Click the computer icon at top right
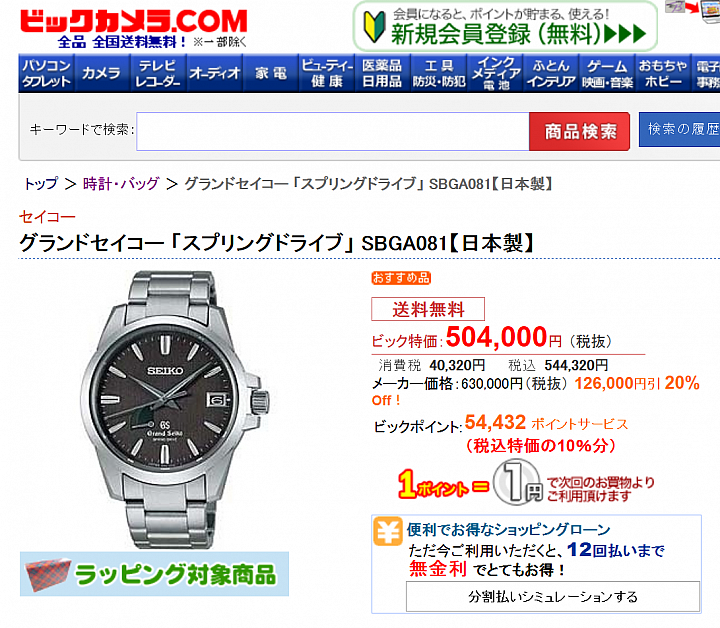 [710, 12]
